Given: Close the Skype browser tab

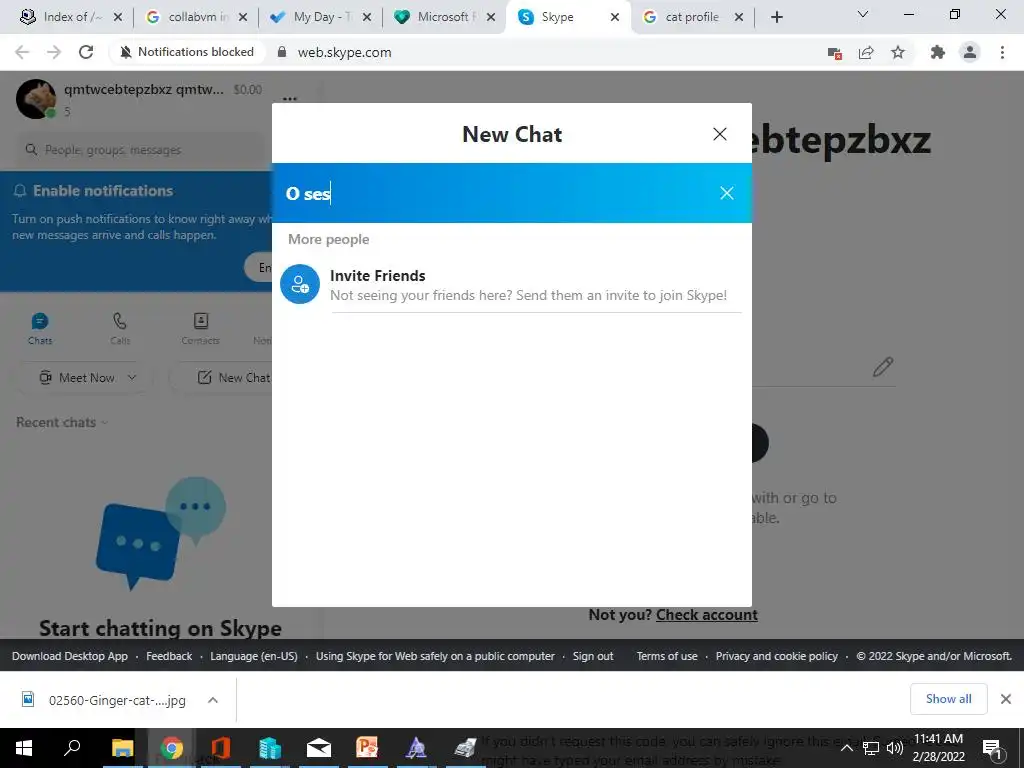Looking at the screenshot, I should (615, 17).
